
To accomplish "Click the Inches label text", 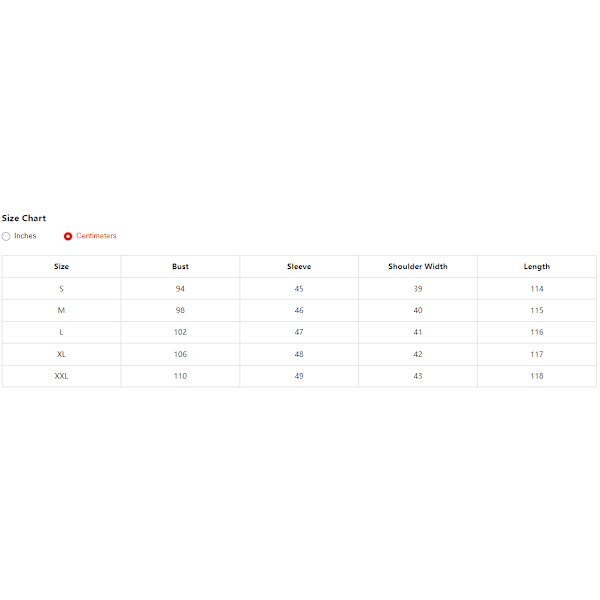I will point(25,236).
